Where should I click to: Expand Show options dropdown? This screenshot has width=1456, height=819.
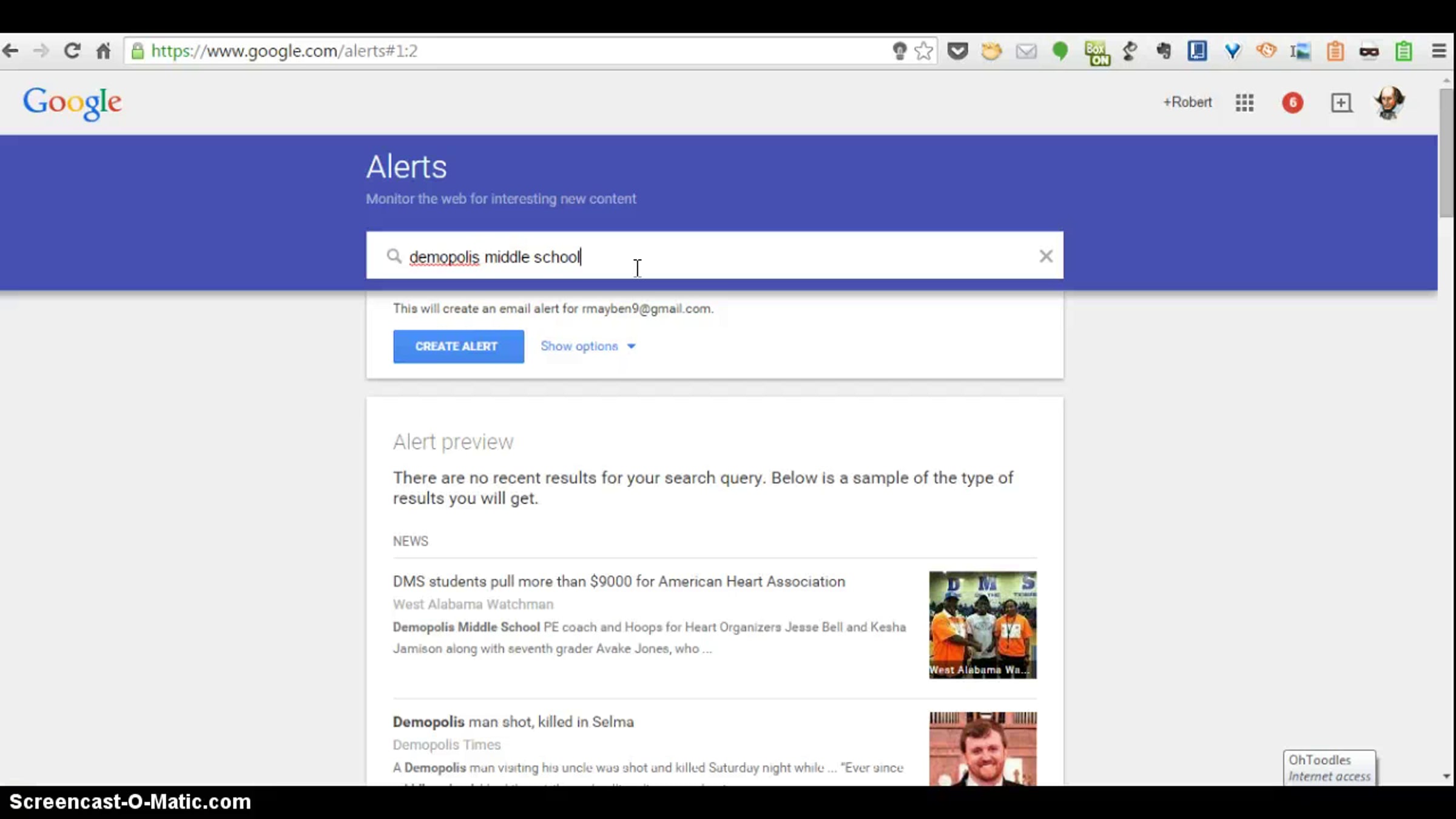pyautogui.click(x=588, y=346)
